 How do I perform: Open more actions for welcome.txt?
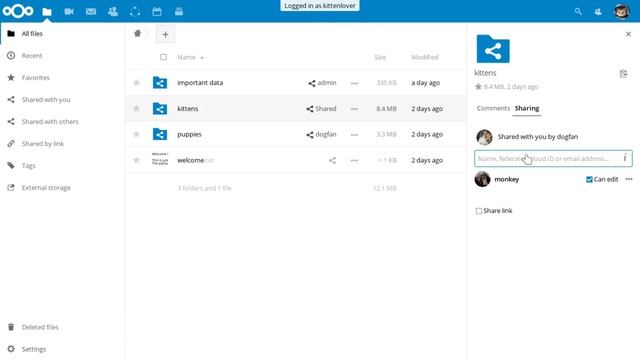click(x=354, y=160)
